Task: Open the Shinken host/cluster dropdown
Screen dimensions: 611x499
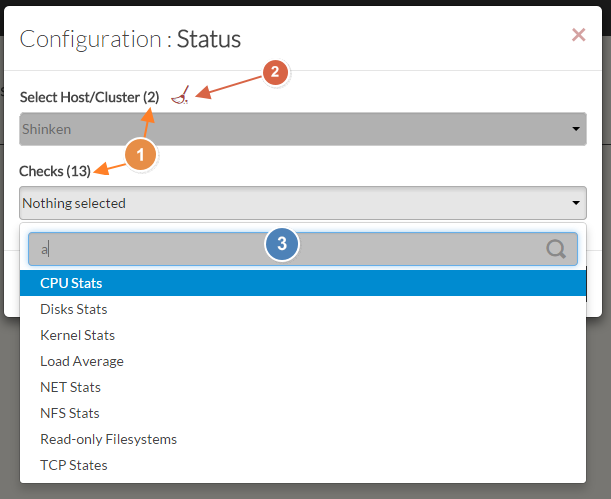Action: (302, 129)
